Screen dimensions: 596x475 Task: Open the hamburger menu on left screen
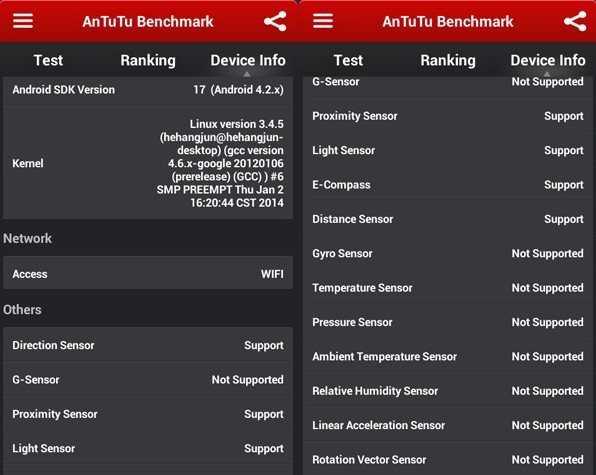tap(23, 21)
